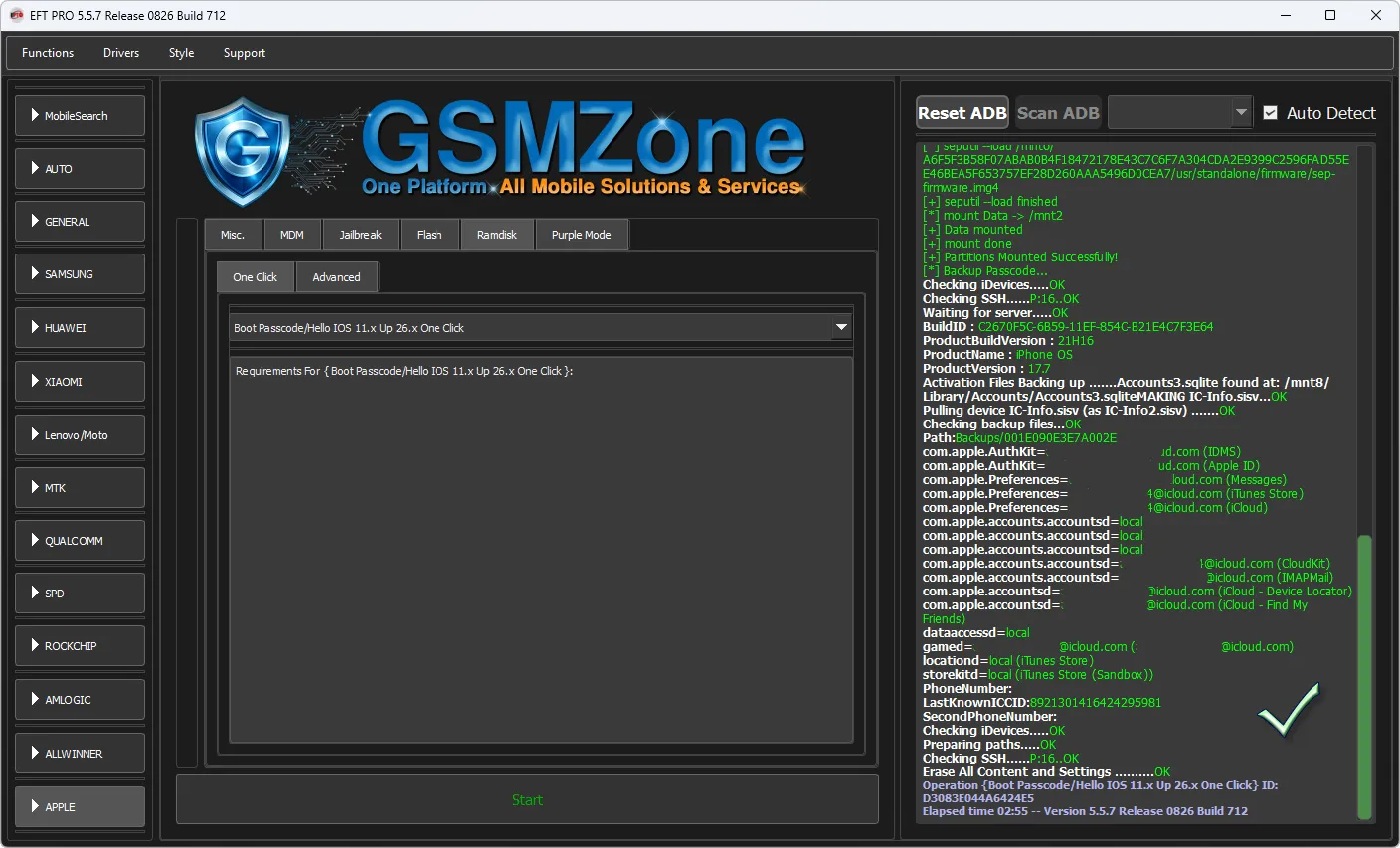Expand the MTK section
Image resolution: width=1400 pixels, height=848 pixels.
click(x=81, y=488)
